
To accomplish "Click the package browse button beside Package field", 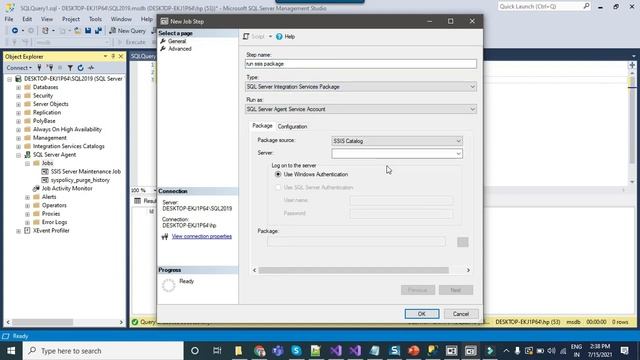I will (462, 242).
